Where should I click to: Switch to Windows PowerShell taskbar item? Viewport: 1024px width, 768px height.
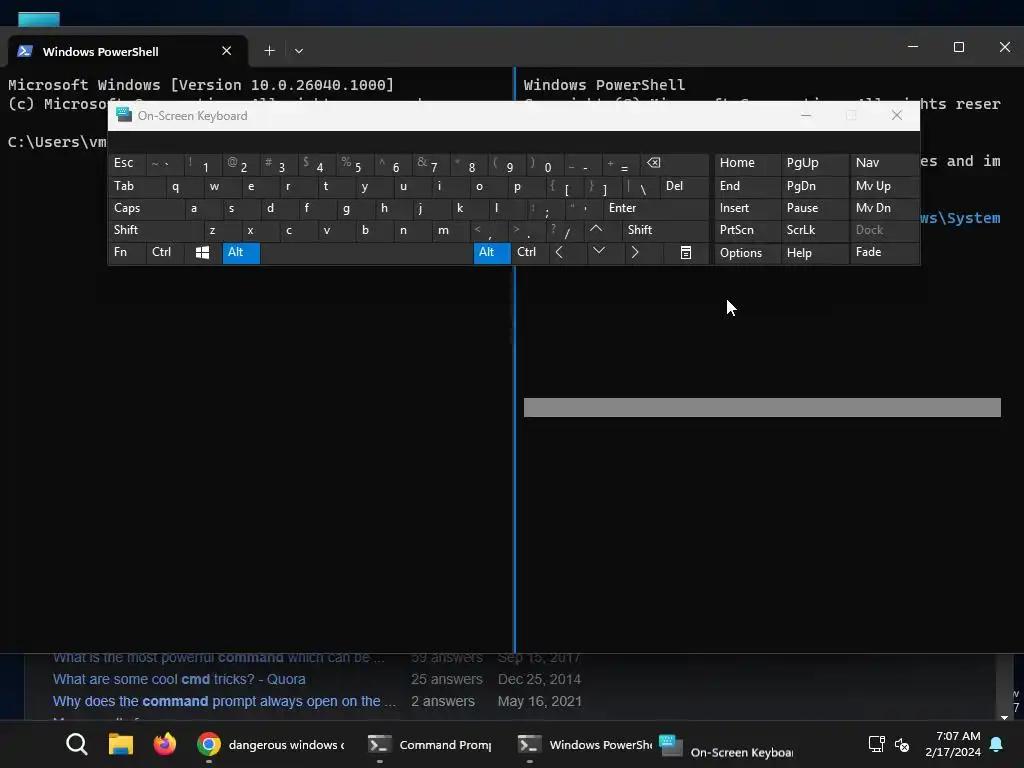click(584, 744)
